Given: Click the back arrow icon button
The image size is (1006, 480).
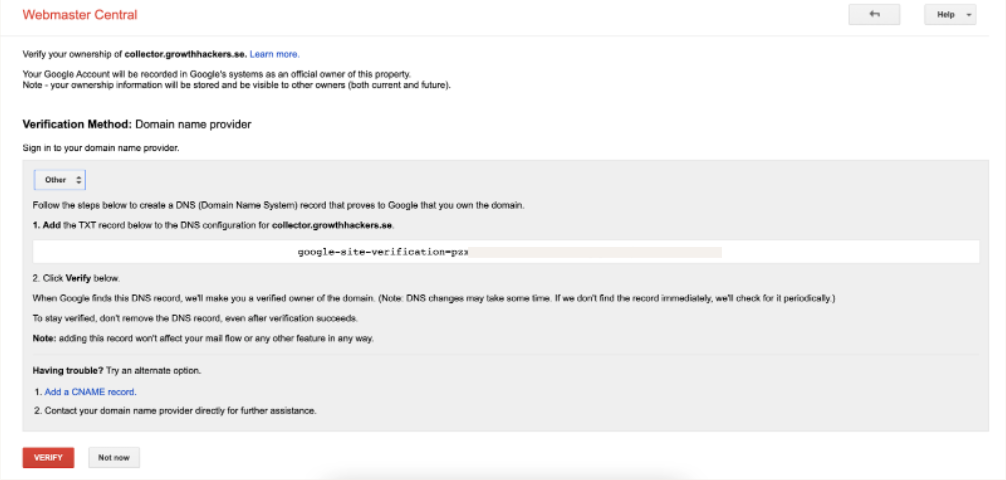Looking at the screenshot, I should (x=874, y=15).
